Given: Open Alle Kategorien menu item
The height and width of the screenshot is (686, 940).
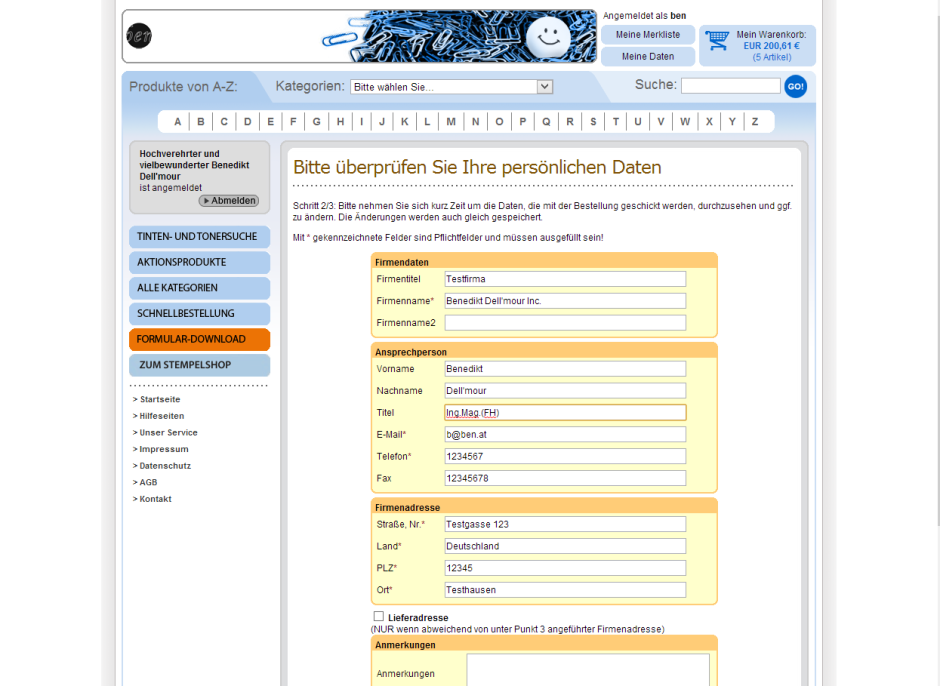Looking at the screenshot, I should 200,288.
